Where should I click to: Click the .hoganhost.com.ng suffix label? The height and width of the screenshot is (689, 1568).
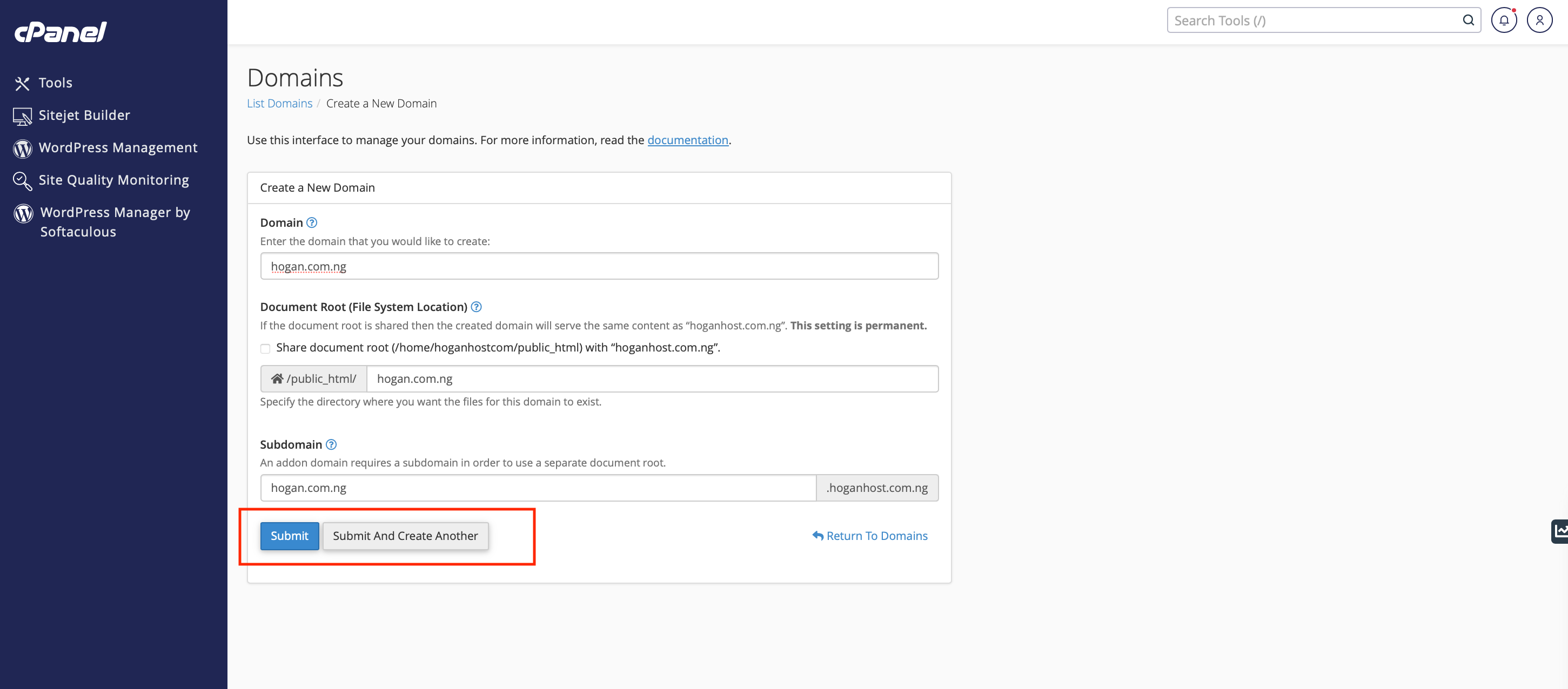point(877,488)
